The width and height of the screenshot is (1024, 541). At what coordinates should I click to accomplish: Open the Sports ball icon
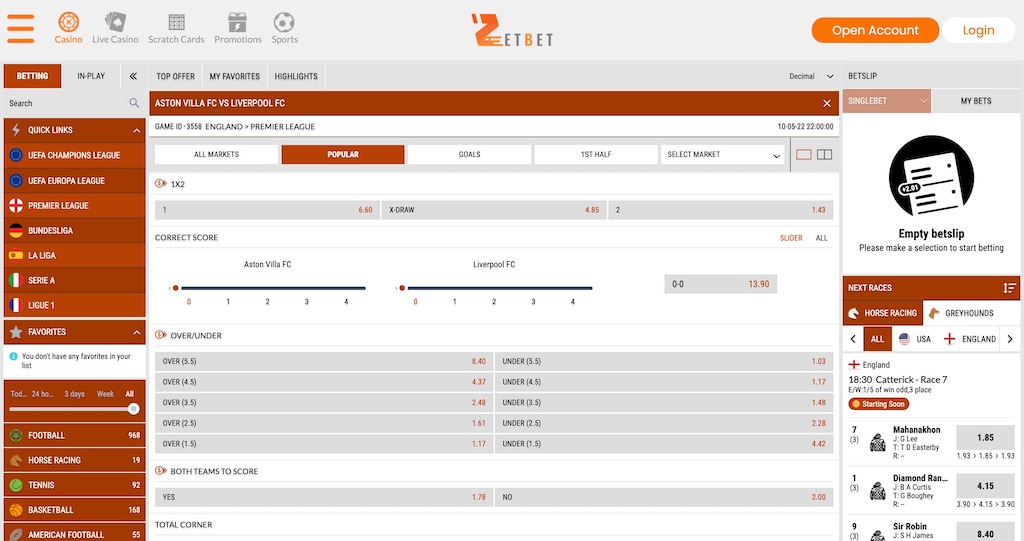(284, 22)
